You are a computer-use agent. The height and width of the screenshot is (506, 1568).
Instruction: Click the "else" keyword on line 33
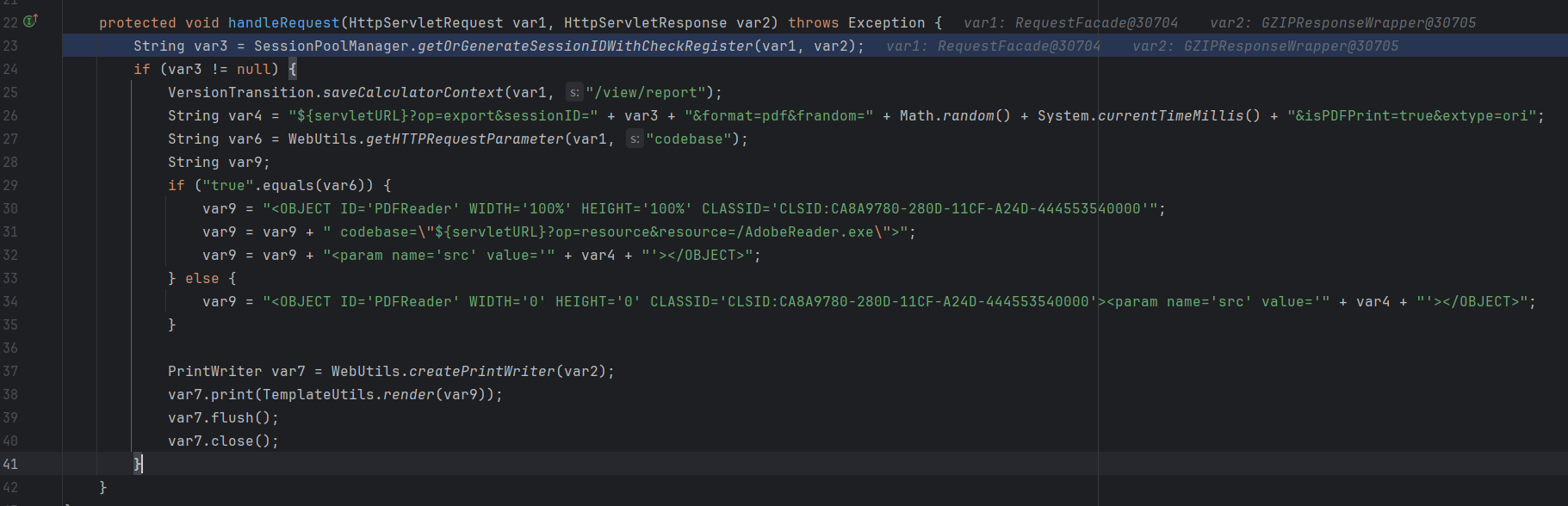[x=201, y=279]
